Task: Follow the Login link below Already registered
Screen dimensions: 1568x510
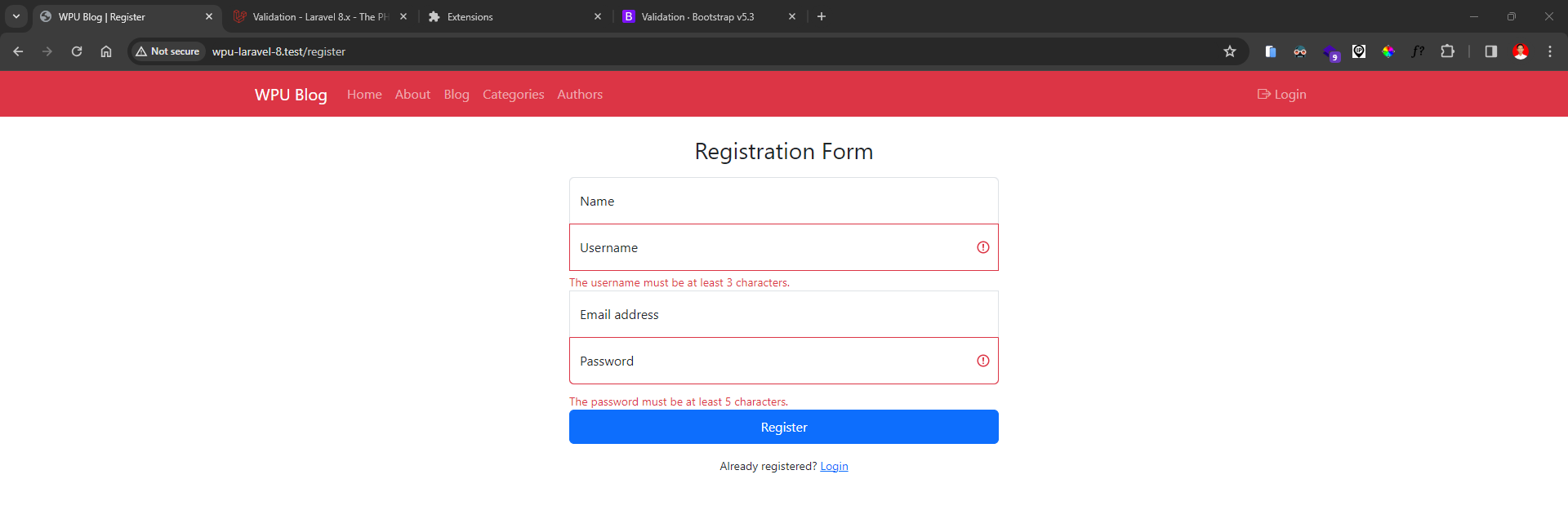Action: pos(834,466)
